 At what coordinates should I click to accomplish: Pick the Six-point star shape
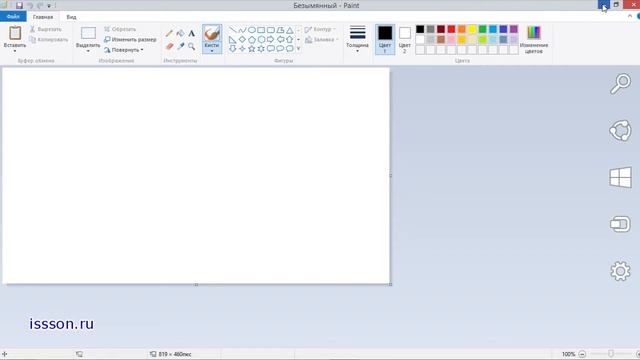[x=261, y=49]
